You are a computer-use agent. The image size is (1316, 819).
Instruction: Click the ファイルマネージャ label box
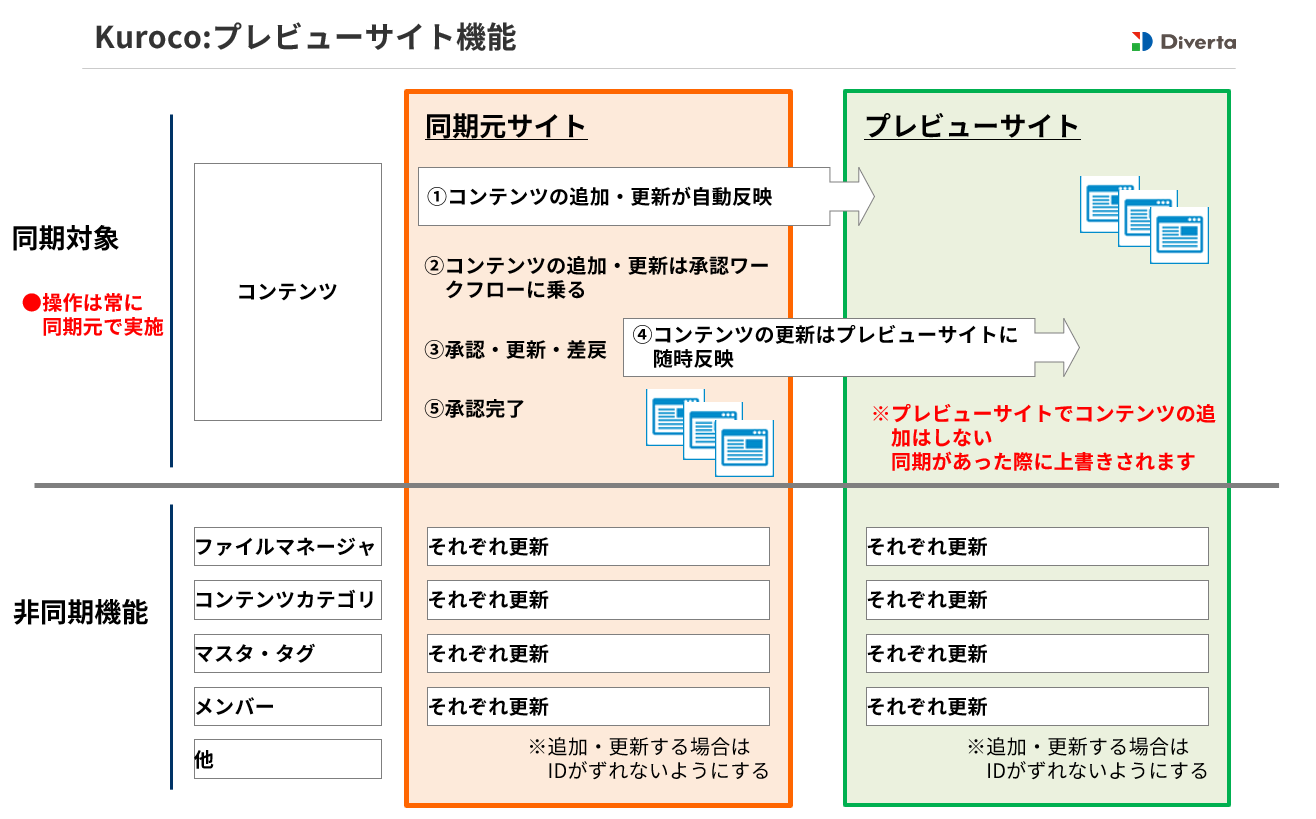tap(287, 546)
